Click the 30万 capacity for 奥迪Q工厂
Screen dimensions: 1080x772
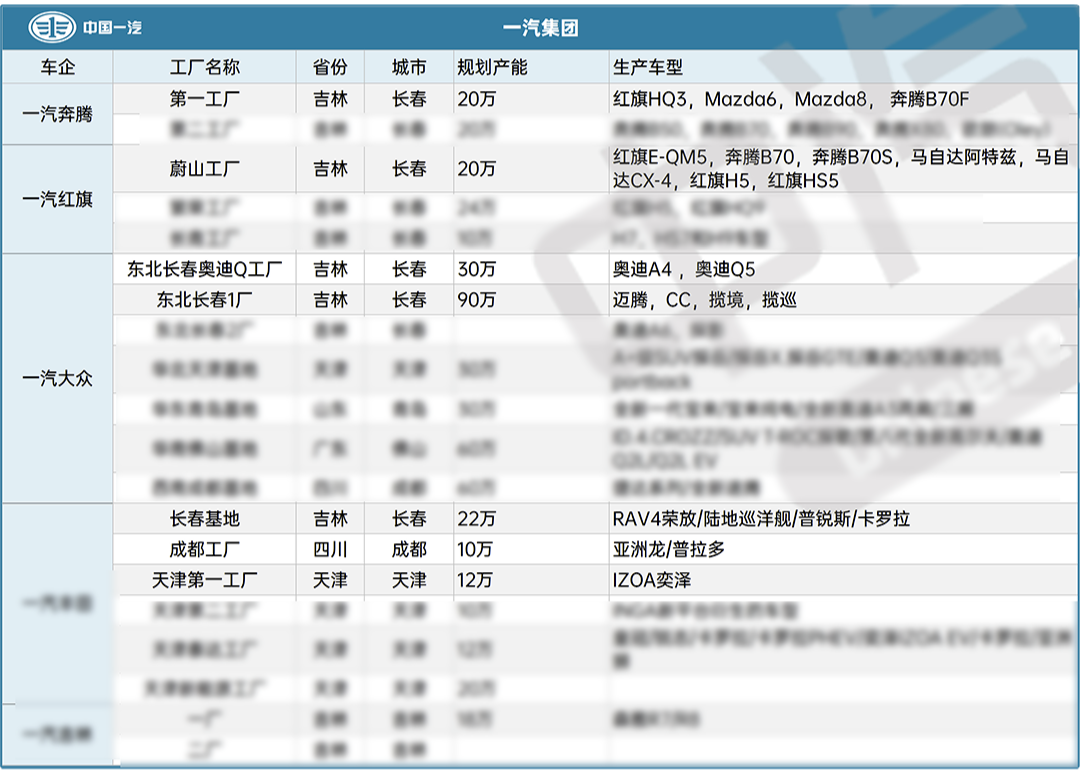pyautogui.click(x=477, y=269)
